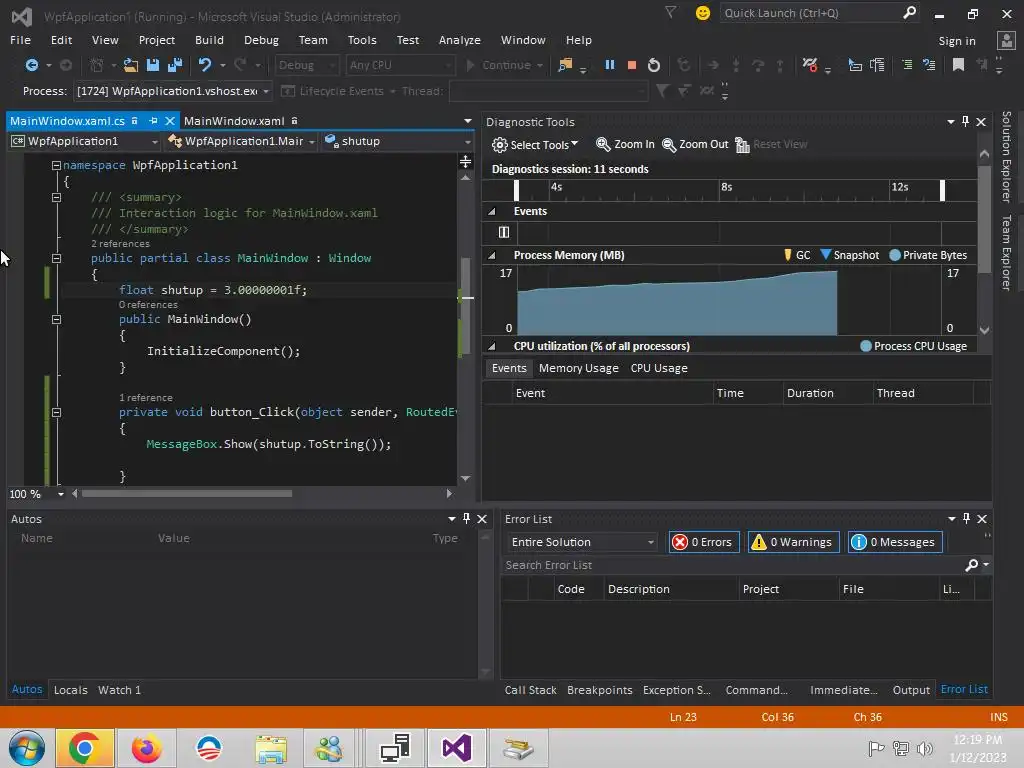Open Chrome from the taskbar
The image size is (1024, 768).
pos(84,748)
